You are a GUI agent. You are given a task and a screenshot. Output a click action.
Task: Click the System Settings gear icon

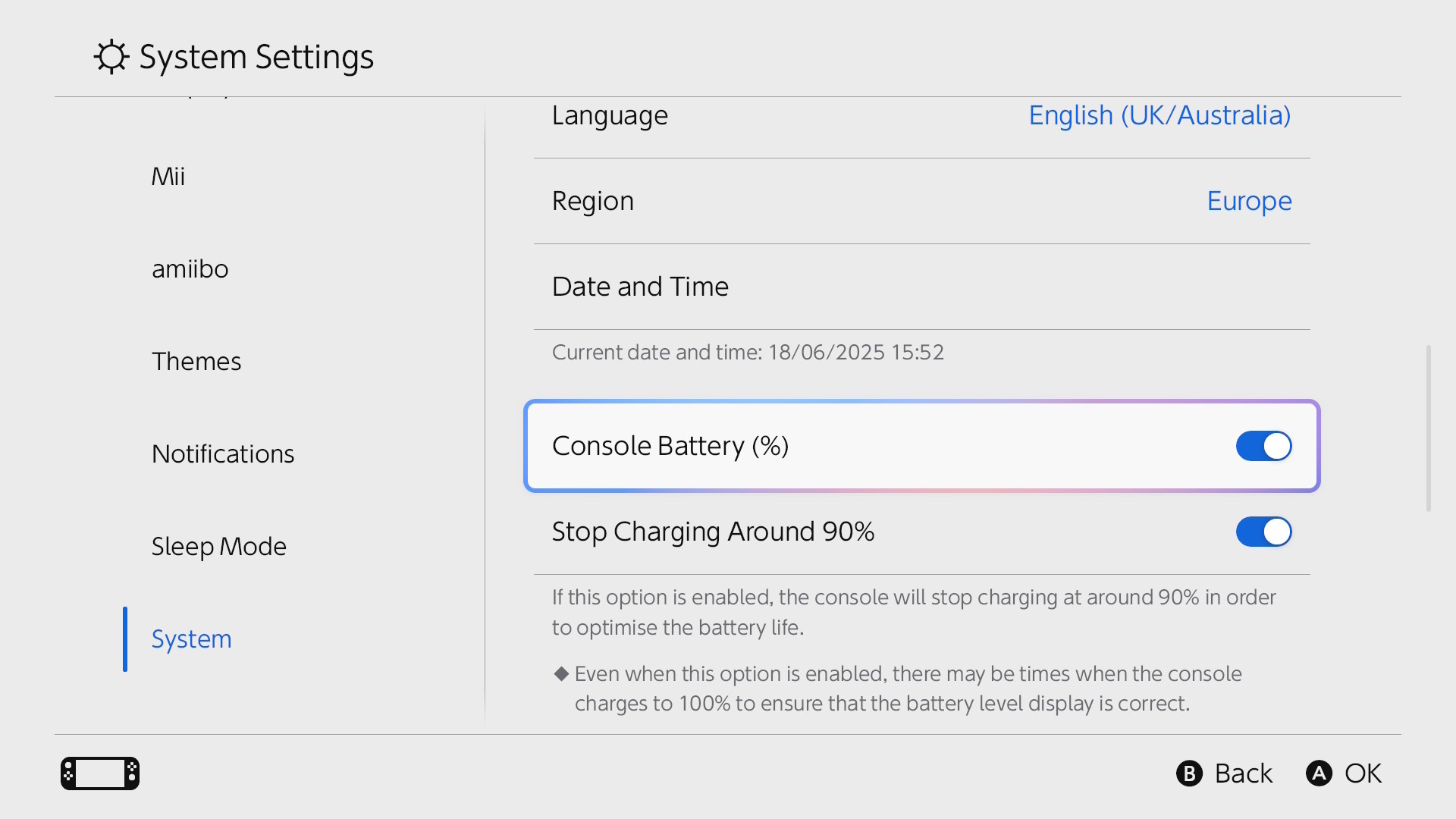click(111, 57)
